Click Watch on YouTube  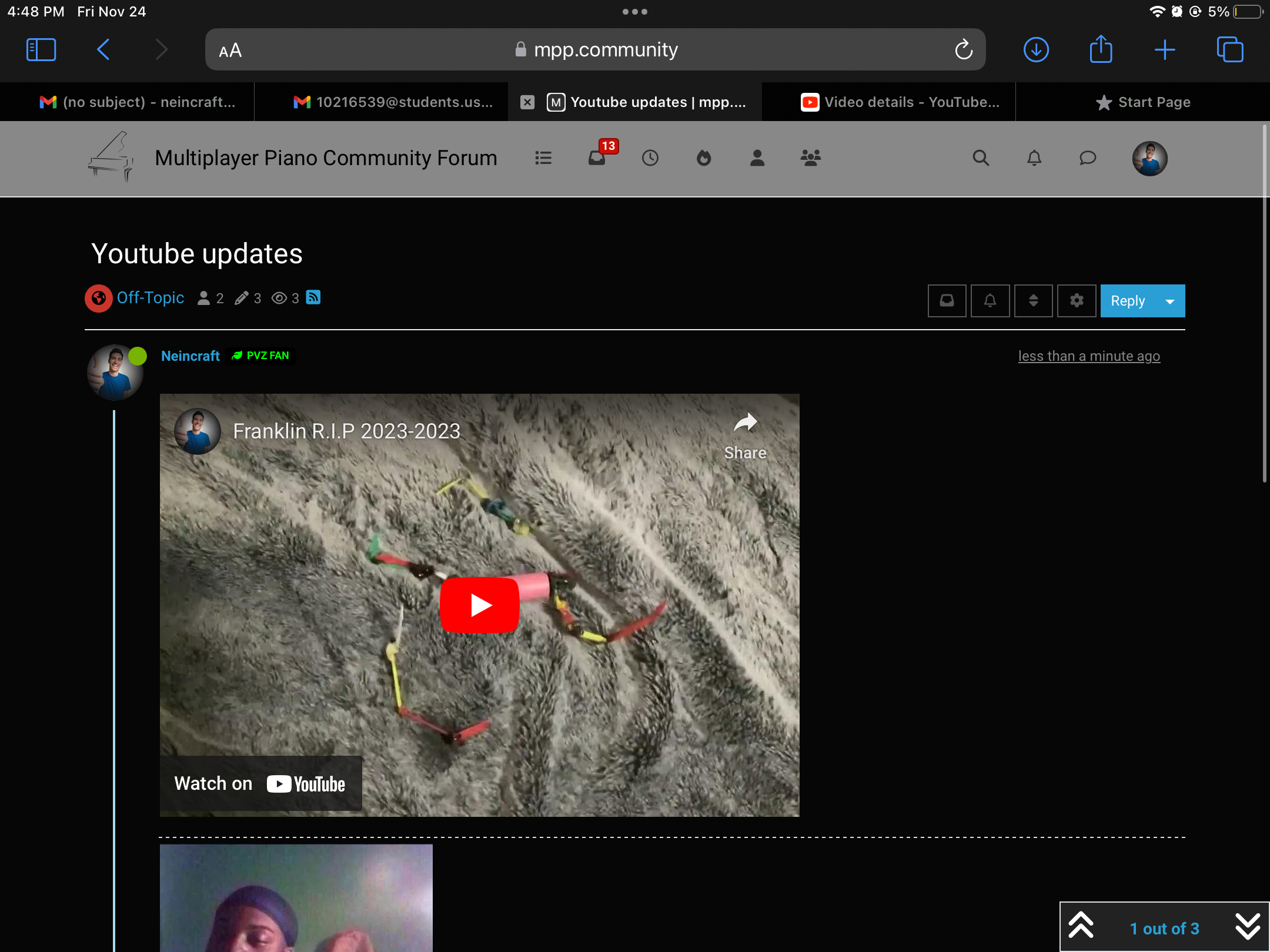pyautogui.click(x=260, y=784)
